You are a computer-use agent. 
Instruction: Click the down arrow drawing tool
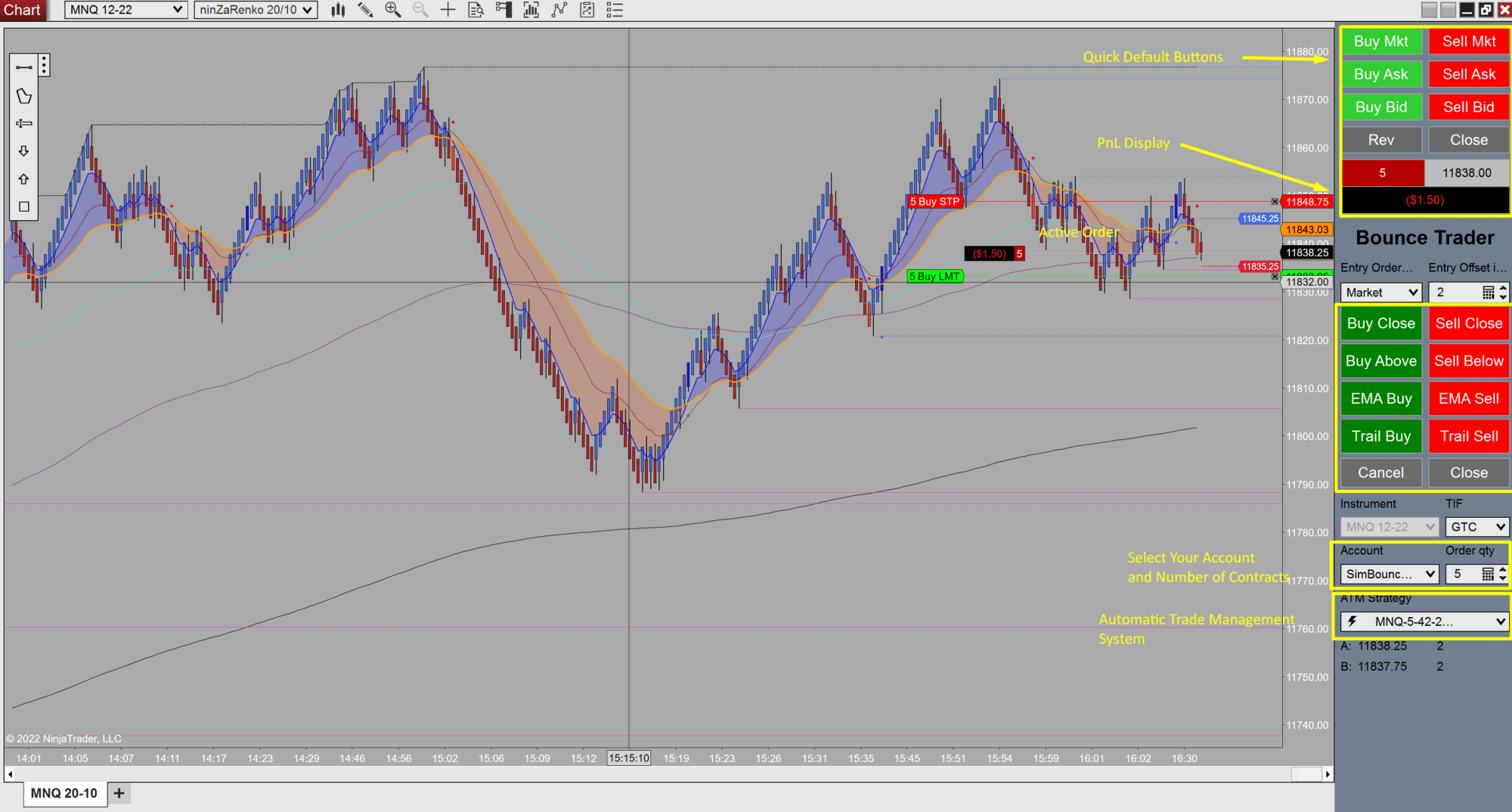pos(23,150)
